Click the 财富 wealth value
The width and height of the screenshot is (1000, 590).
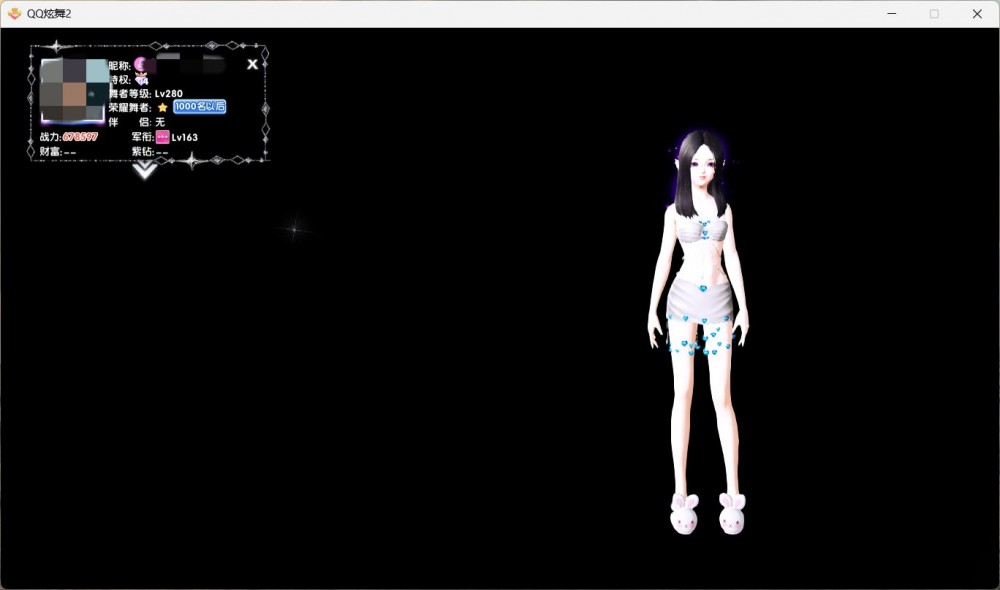(x=70, y=152)
